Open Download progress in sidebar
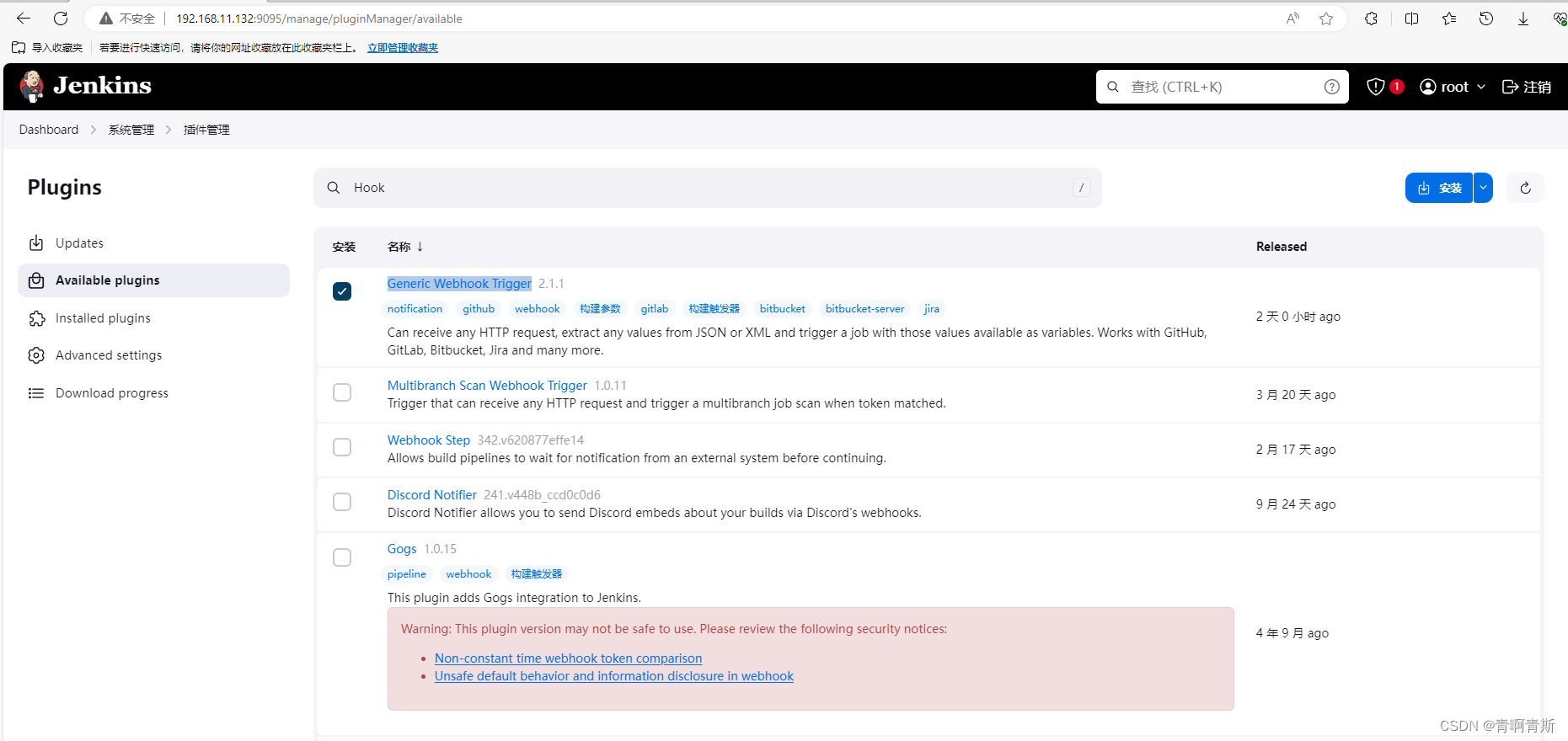 coord(112,393)
